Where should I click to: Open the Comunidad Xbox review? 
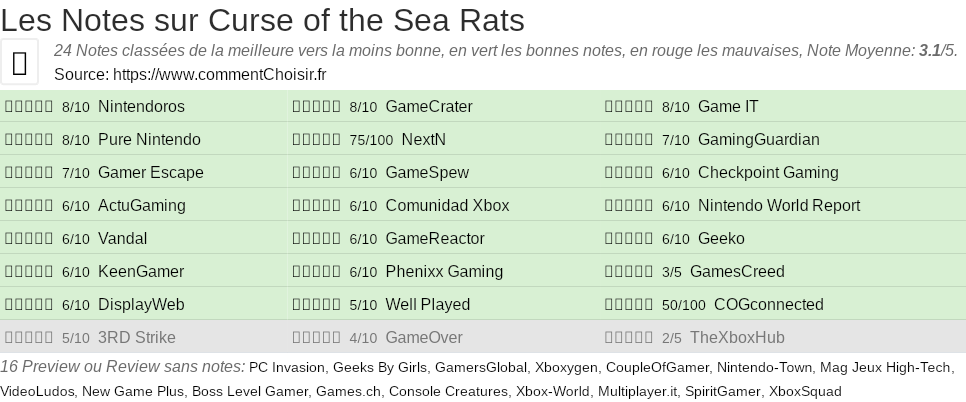(447, 206)
